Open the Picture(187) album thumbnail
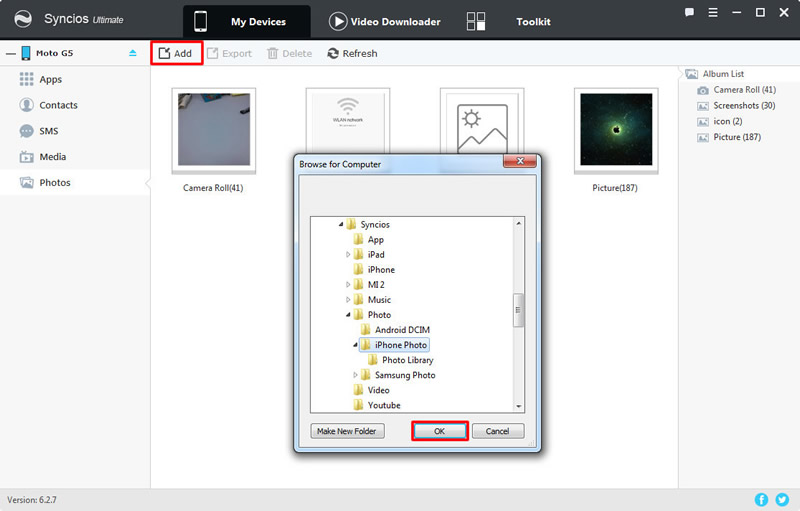Image resolution: width=800 pixels, height=511 pixels. point(616,130)
